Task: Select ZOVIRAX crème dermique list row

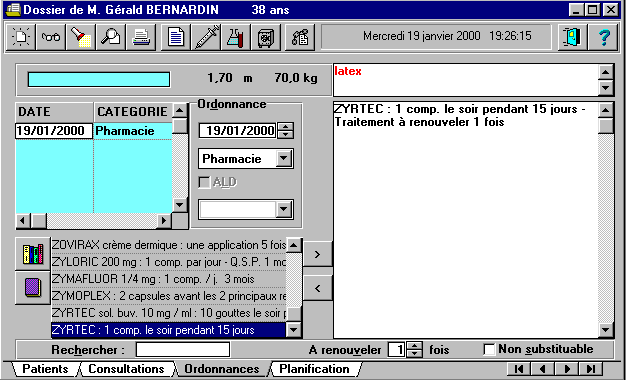Action: (x=169, y=245)
